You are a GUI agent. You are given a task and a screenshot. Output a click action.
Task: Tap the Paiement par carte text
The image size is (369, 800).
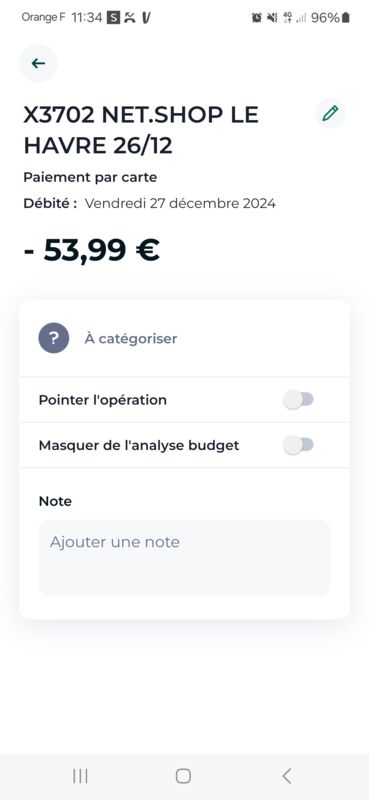click(90, 178)
